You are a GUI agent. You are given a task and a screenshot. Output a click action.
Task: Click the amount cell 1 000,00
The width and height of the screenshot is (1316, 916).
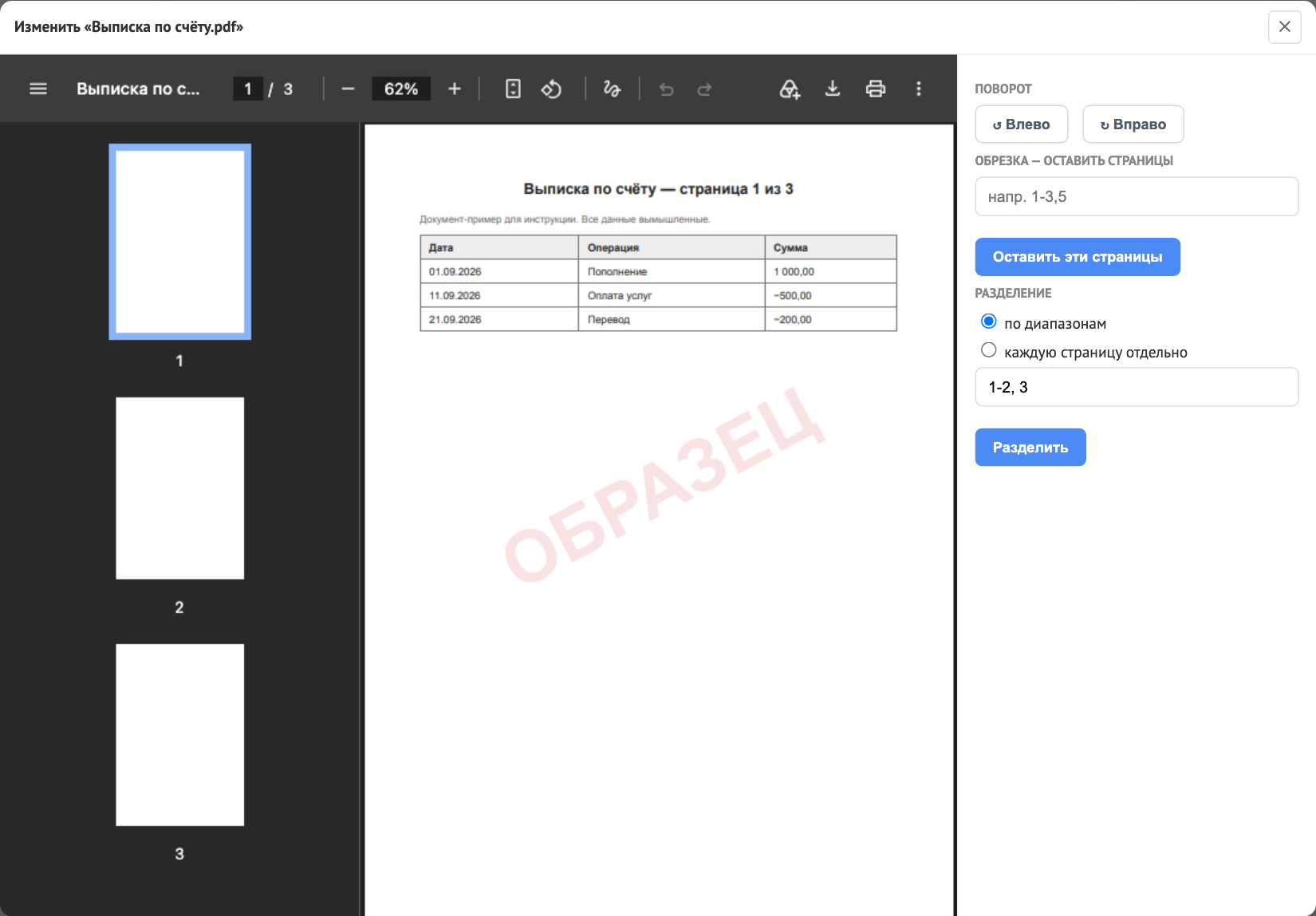831,271
